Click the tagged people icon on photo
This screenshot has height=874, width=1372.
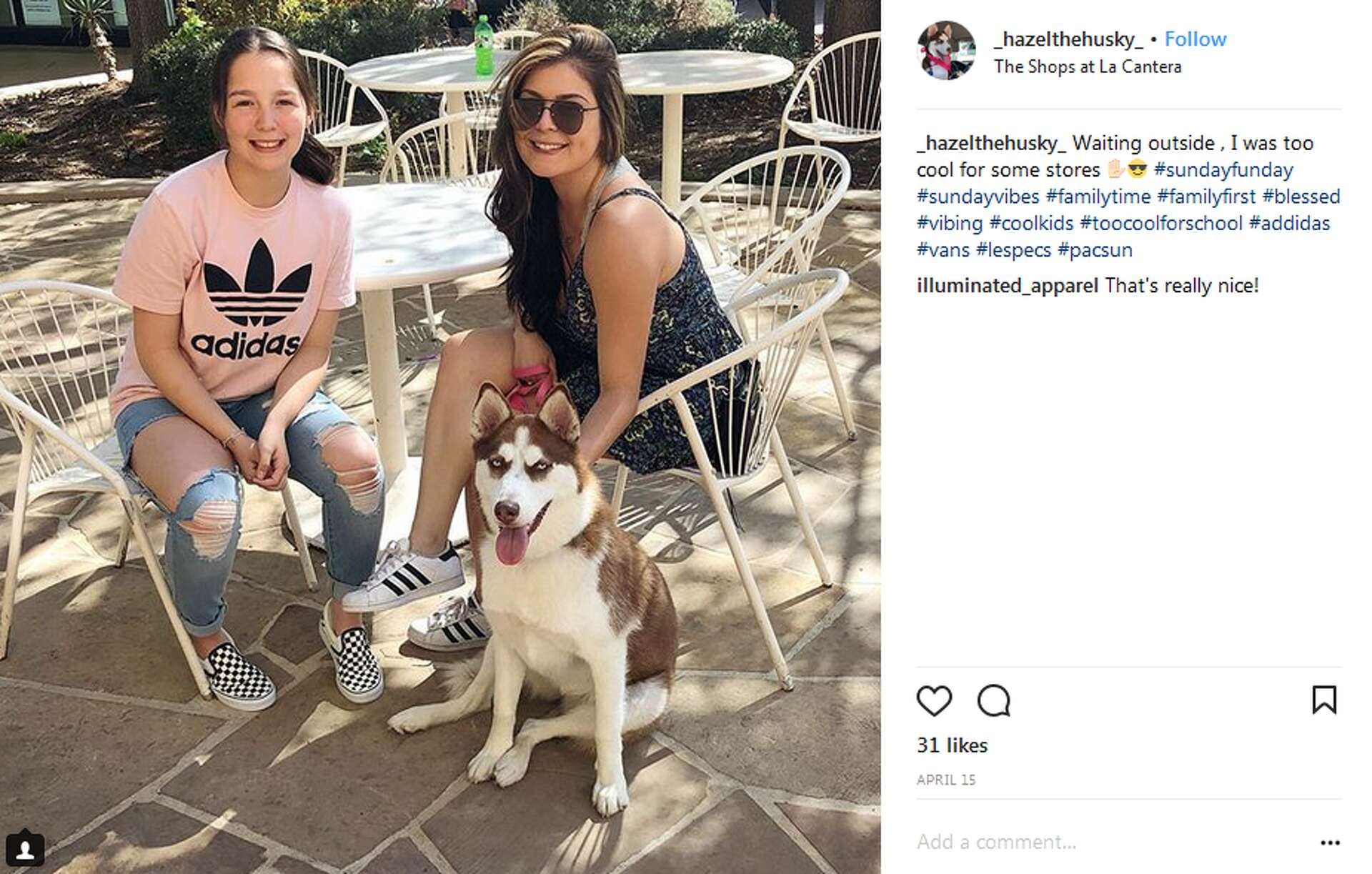coord(26,848)
